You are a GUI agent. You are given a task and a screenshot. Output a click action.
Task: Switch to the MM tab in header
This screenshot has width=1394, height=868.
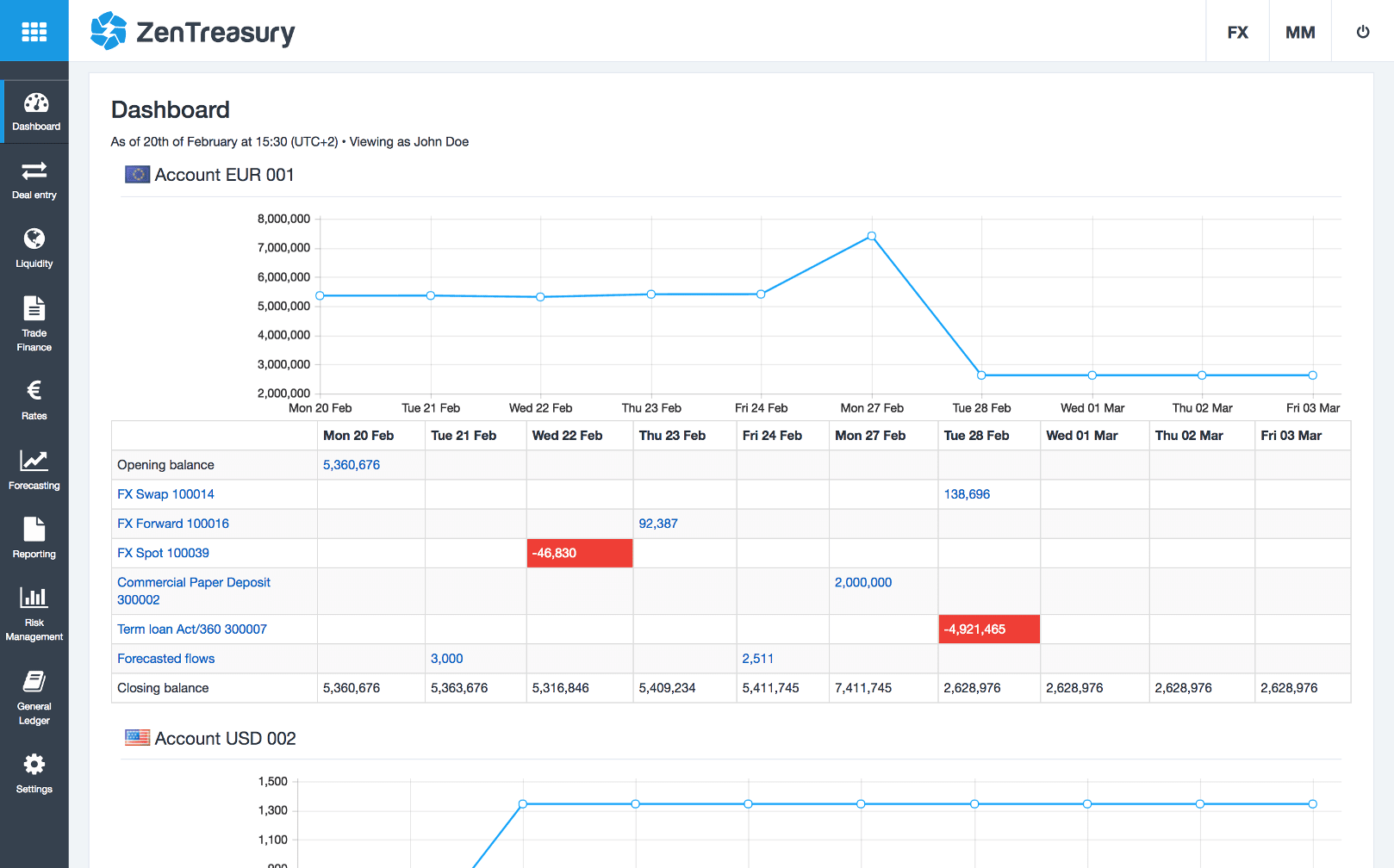(x=1300, y=32)
